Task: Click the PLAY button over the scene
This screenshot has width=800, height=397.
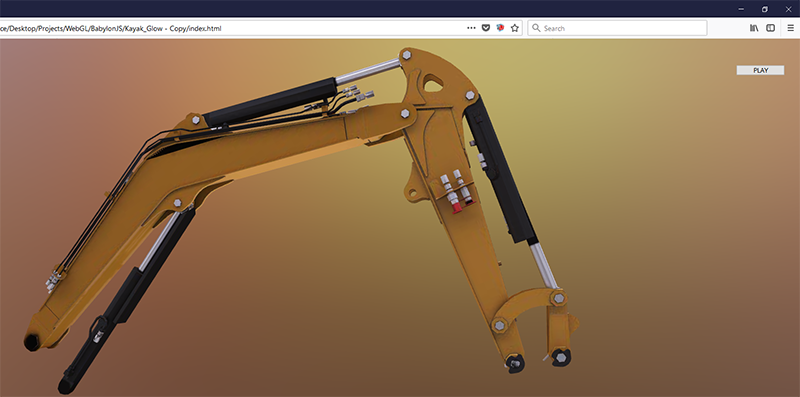Action: (760, 70)
